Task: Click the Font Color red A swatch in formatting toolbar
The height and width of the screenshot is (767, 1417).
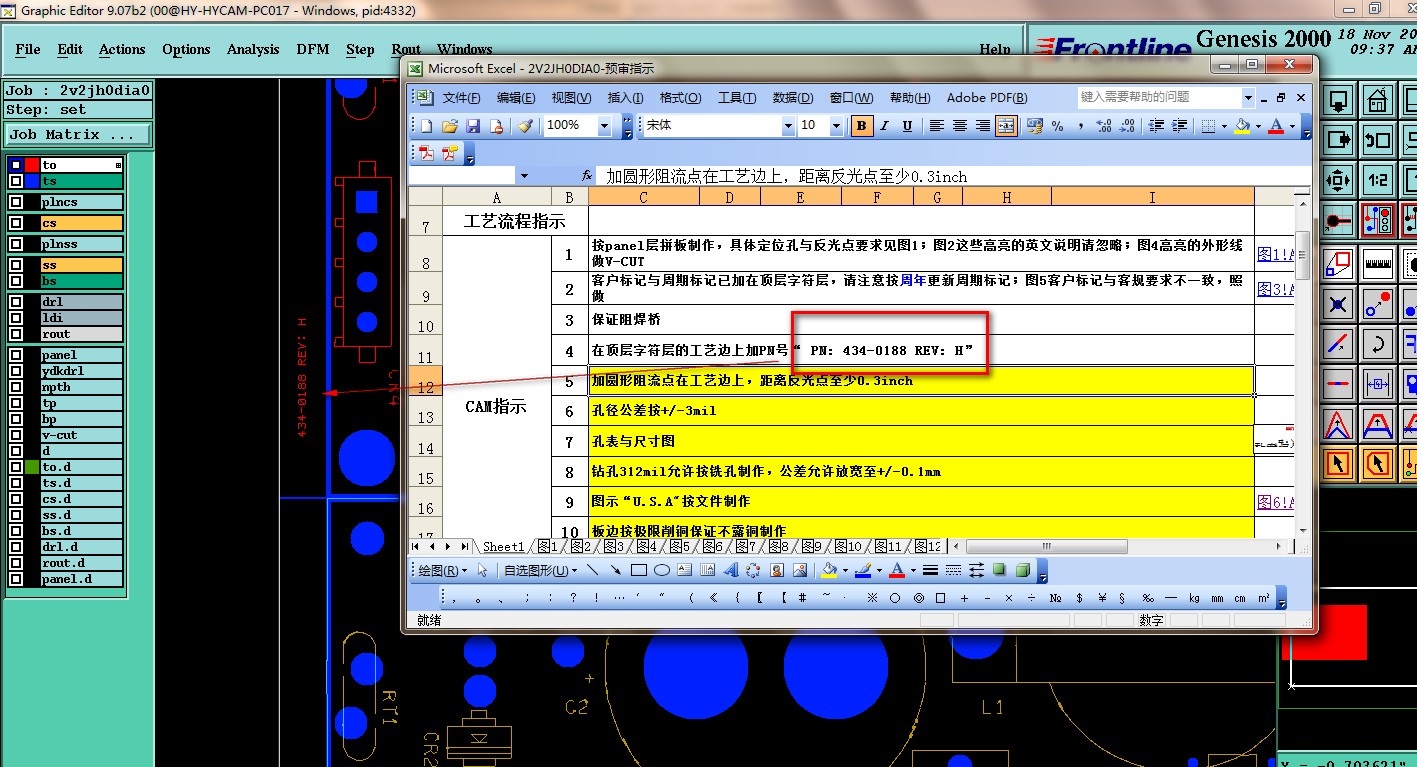Action: click(x=1276, y=126)
